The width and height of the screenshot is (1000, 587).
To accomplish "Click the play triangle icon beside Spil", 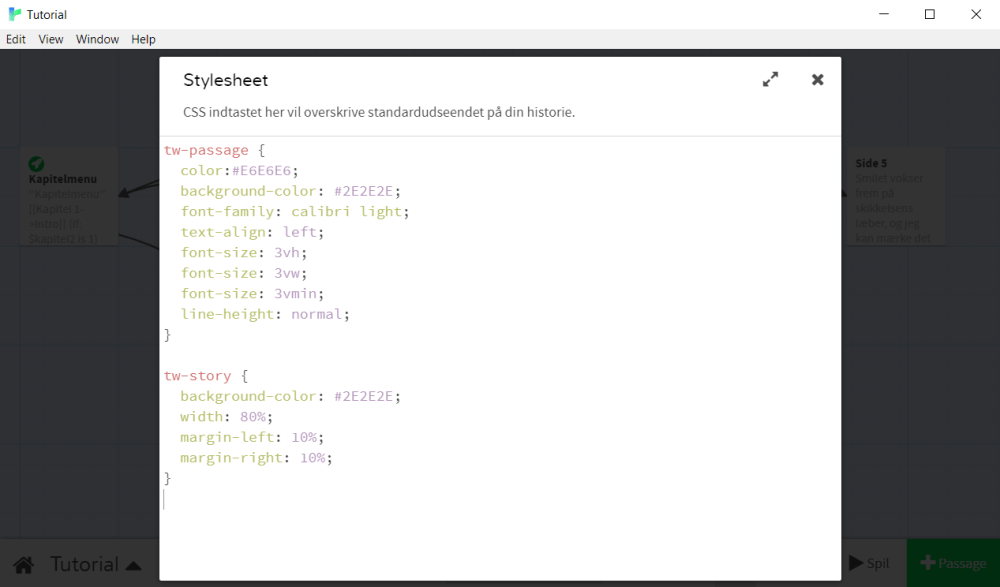I will click(x=855, y=563).
